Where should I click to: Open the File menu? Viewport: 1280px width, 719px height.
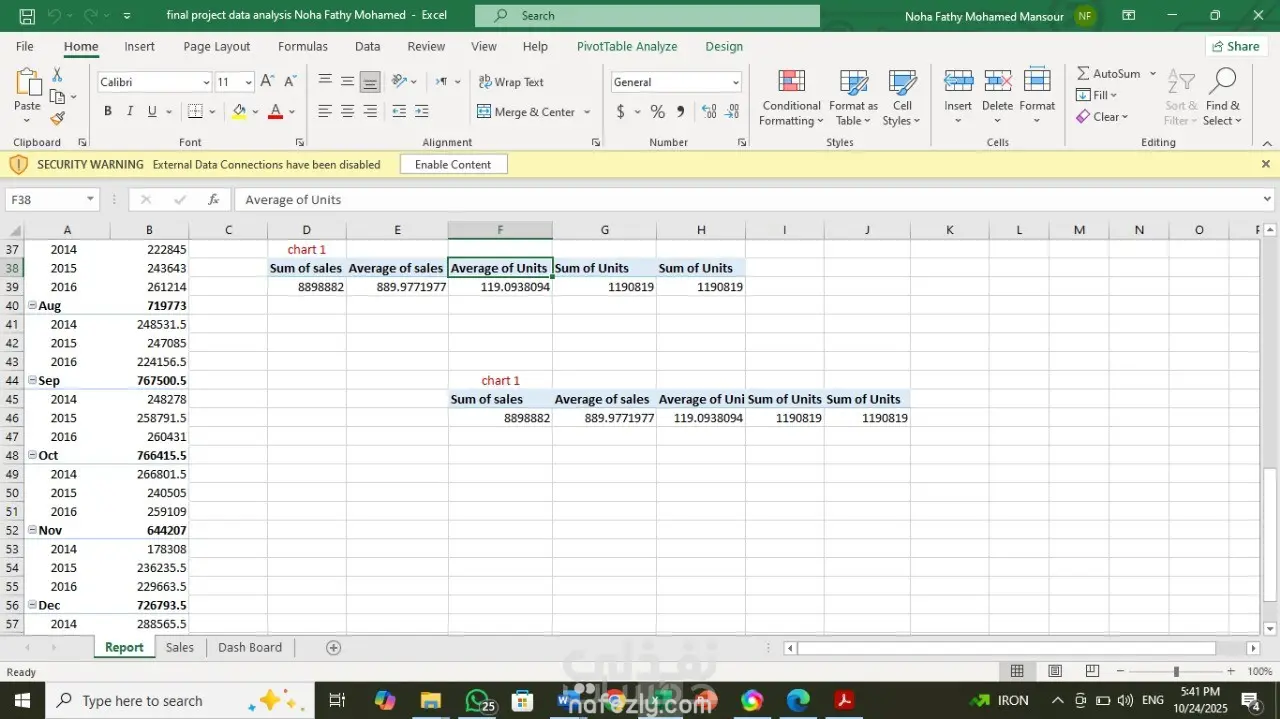24,46
